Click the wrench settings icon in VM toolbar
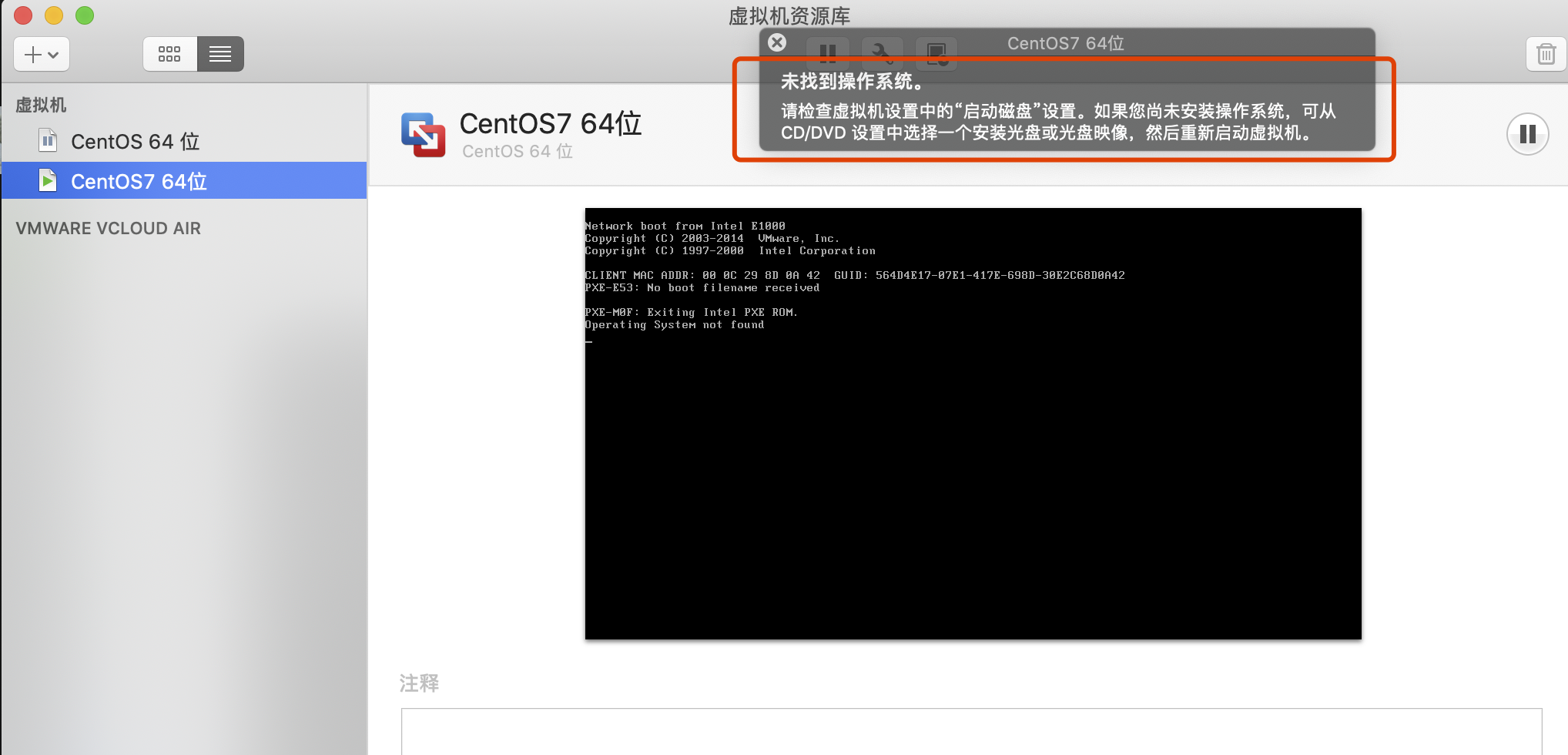Viewport: 1568px width, 755px height. coord(881,52)
